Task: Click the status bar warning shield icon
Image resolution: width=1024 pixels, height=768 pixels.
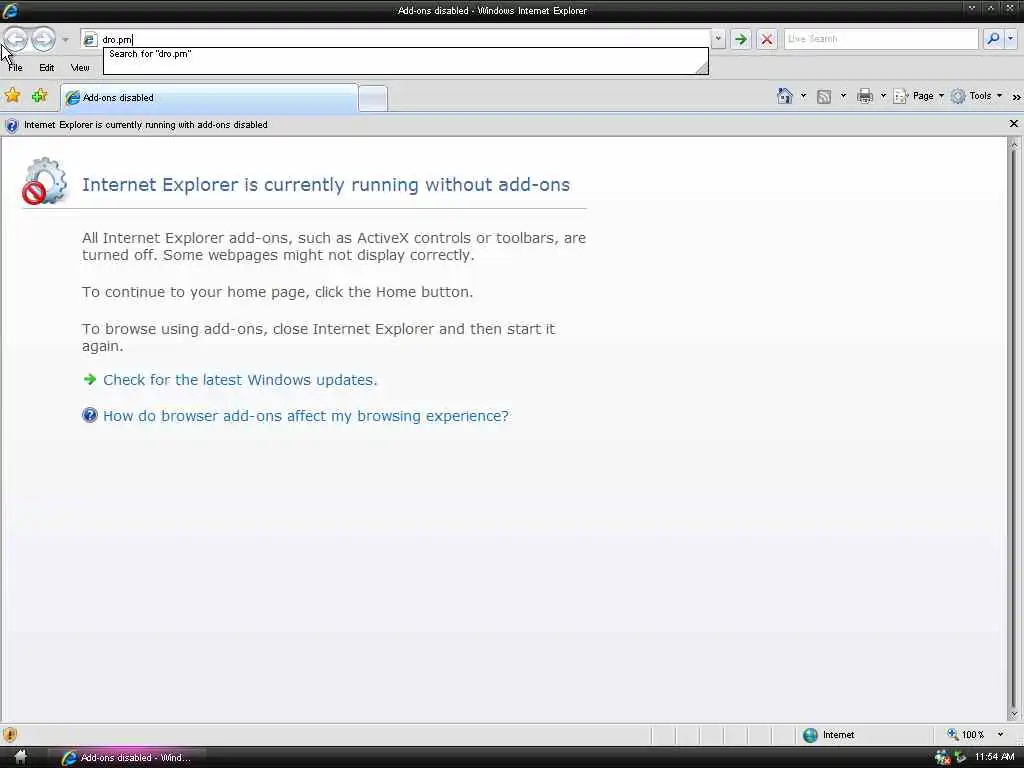Action: click(x=10, y=735)
